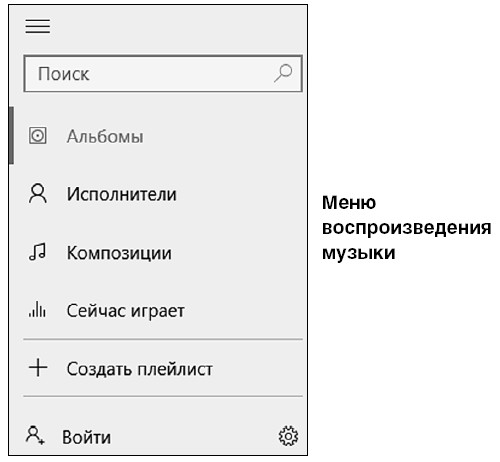Select Создать плейлист

click(158, 368)
